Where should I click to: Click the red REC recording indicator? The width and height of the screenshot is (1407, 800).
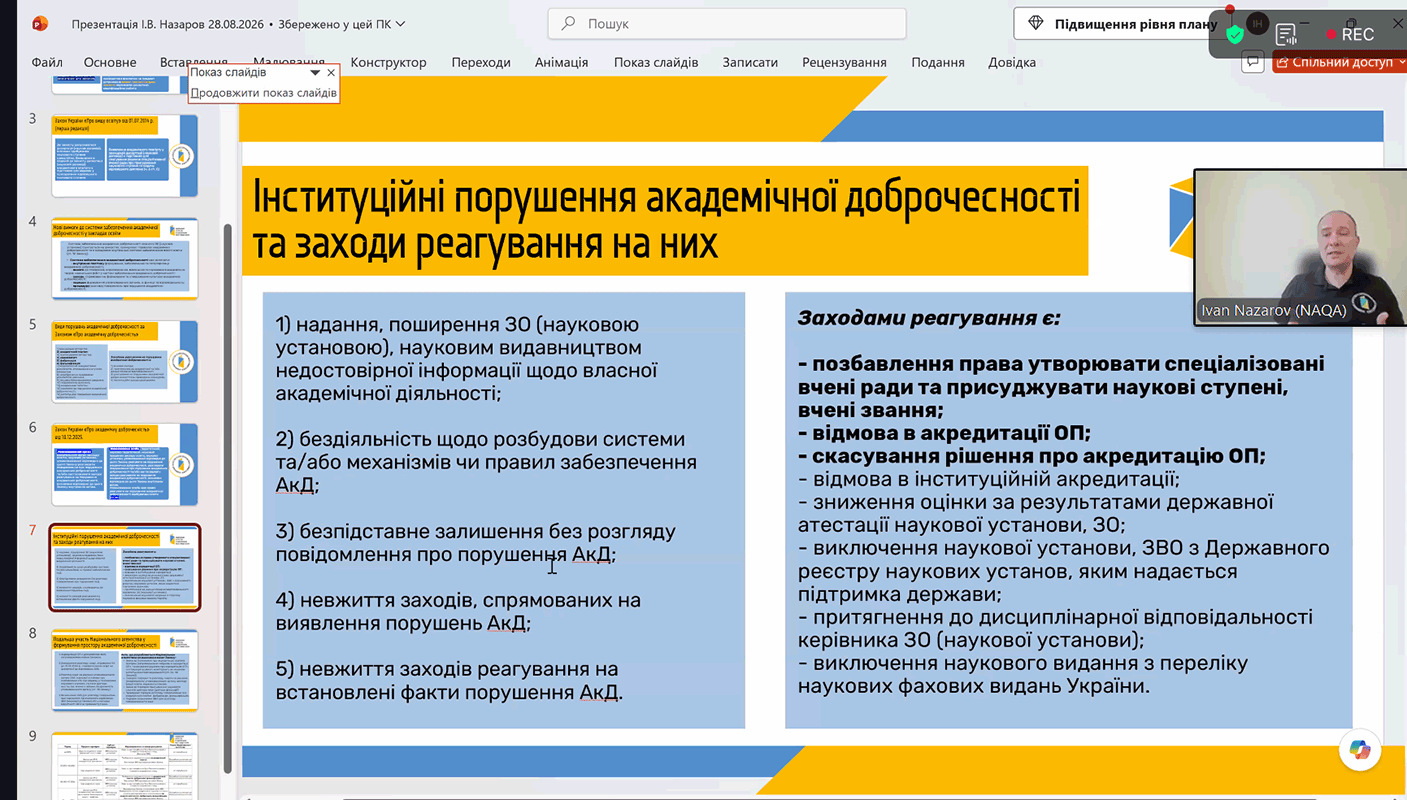pos(1349,34)
